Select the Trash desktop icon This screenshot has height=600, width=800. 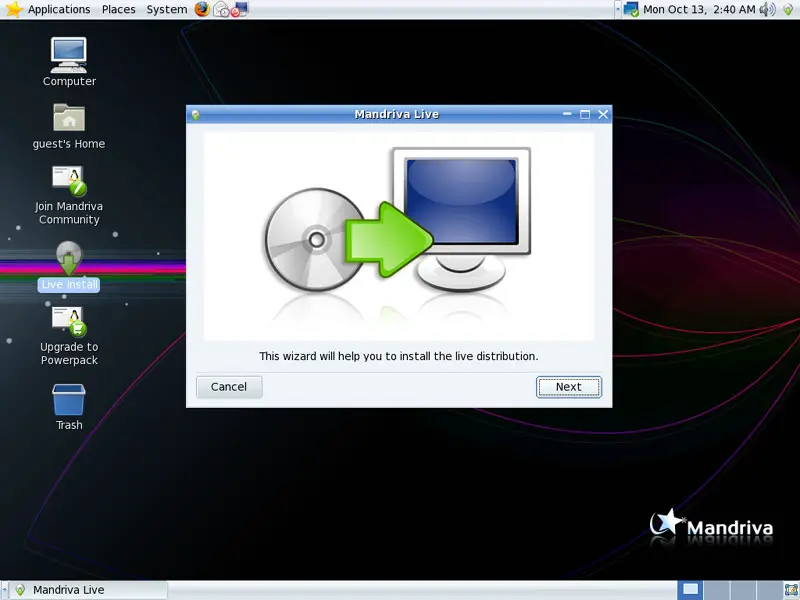[x=69, y=407]
